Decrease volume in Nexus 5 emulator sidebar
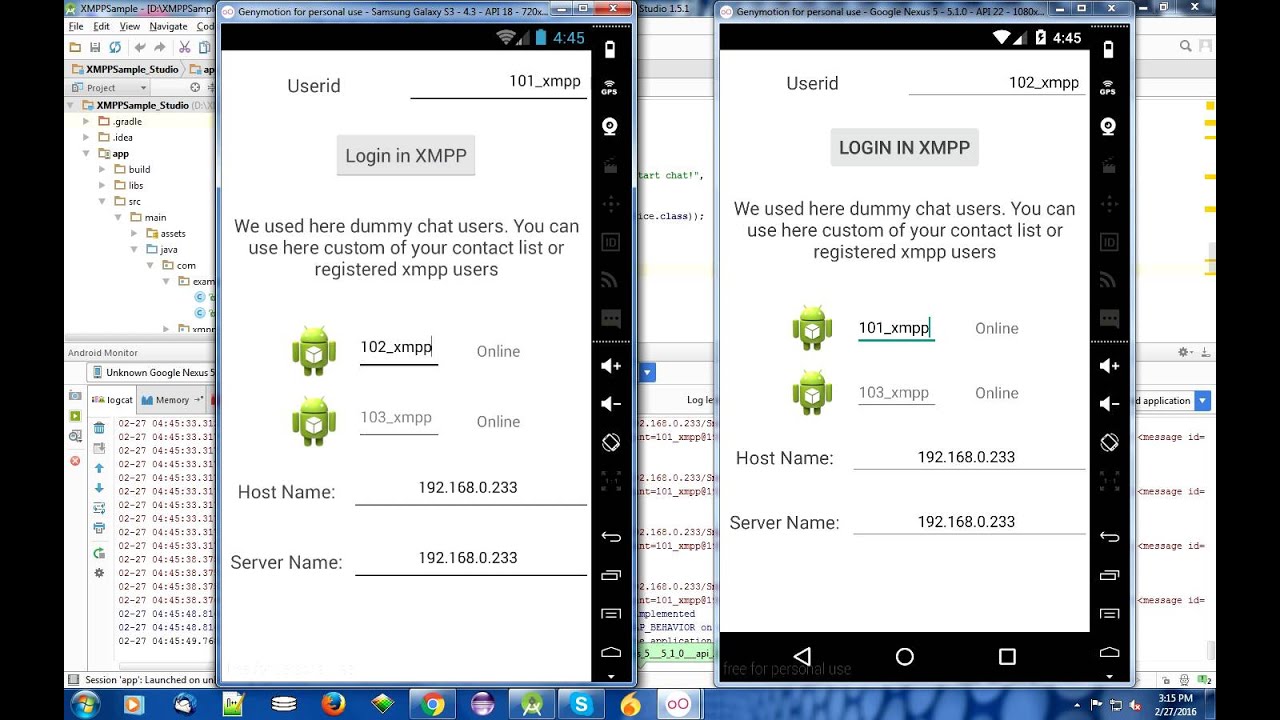Viewport: 1280px width, 720px height. (x=1108, y=404)
